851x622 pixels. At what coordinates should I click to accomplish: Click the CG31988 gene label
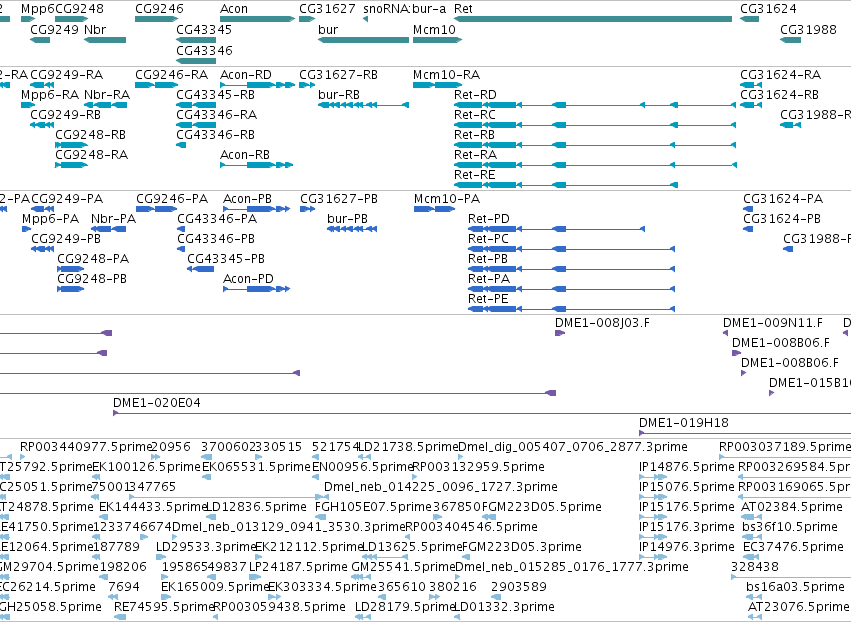(808, 30)
